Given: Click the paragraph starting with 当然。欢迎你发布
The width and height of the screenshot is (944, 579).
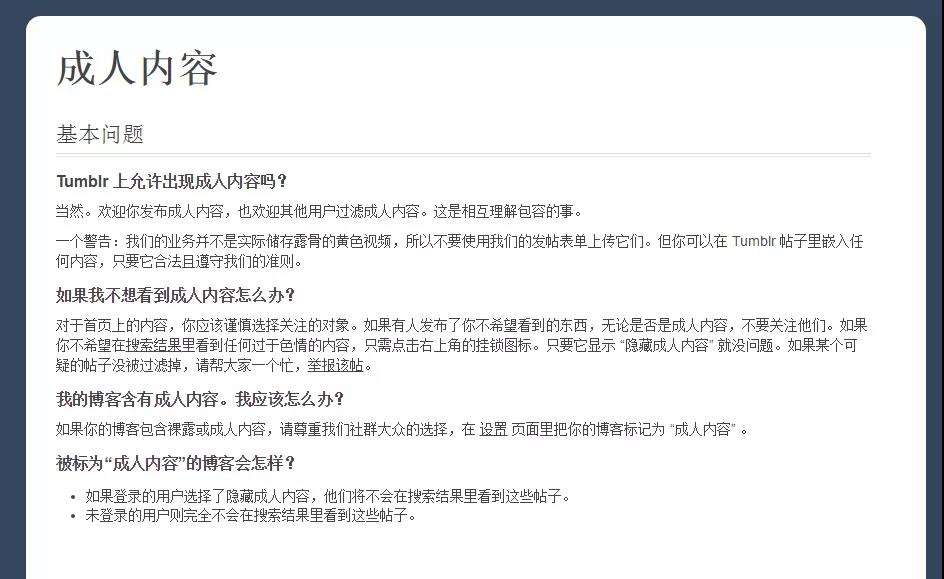Looking at the screenshot, I should pyautogui.click(x=320, y=212).
